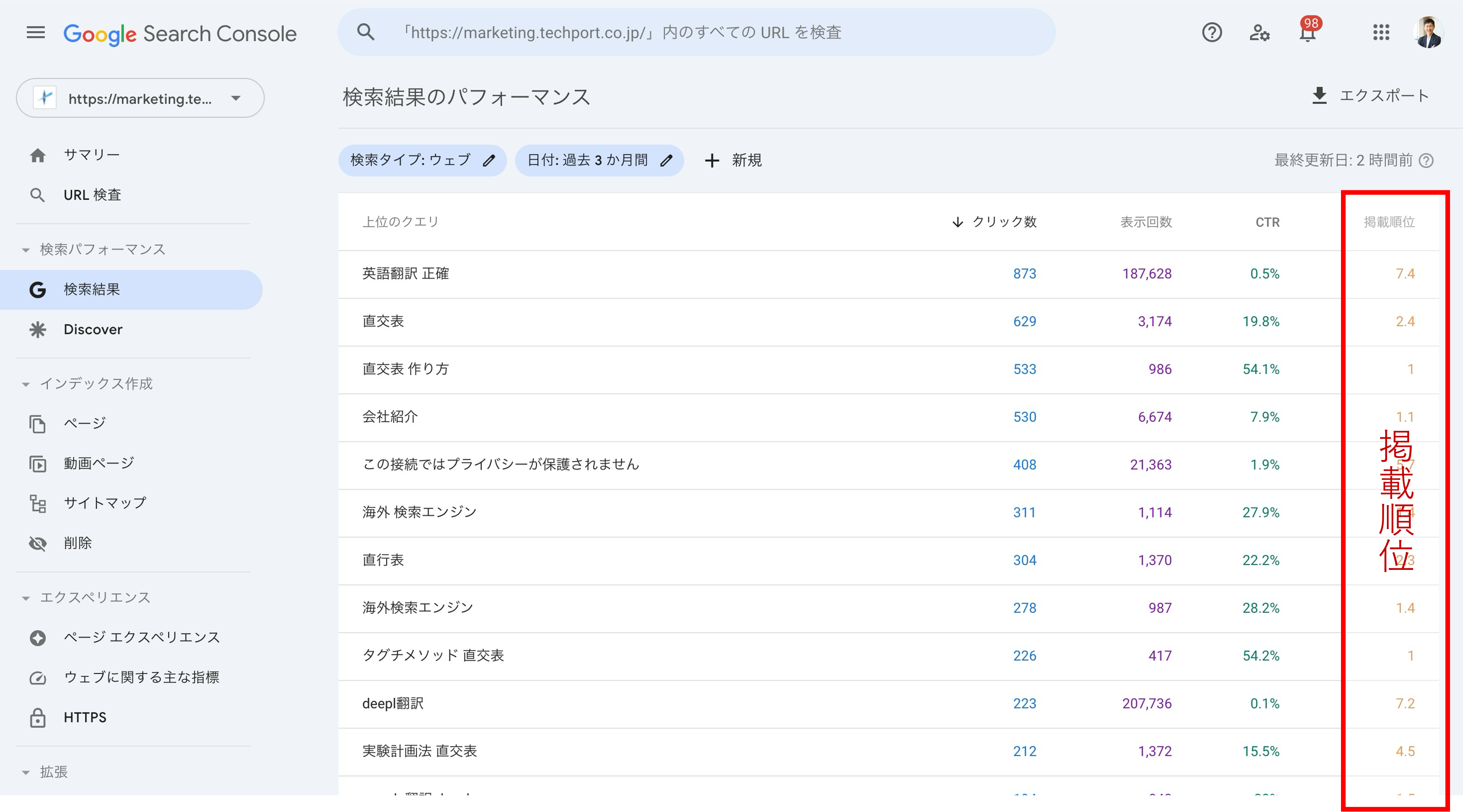Select the 直交表 作り方 query row

tap(888, 370)
